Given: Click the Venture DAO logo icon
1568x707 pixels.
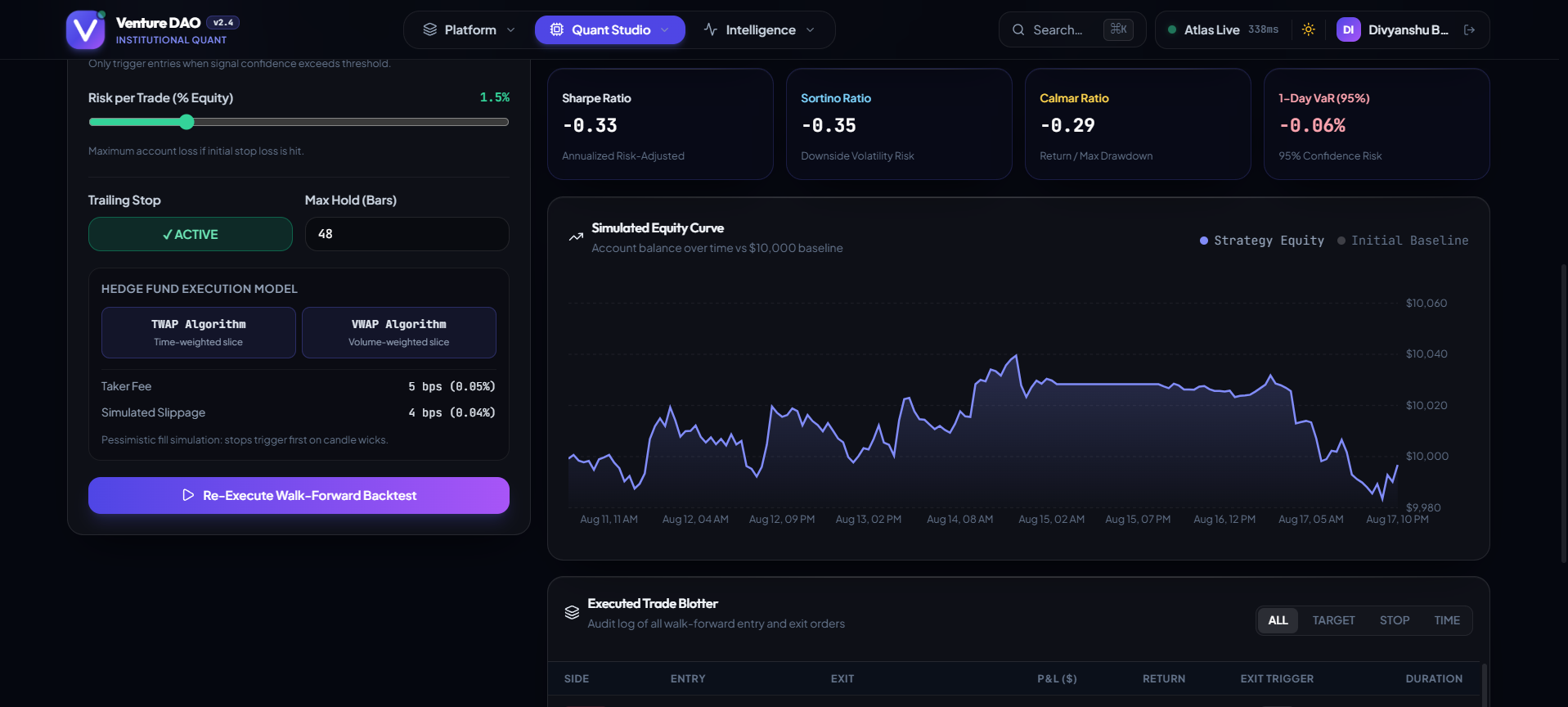Looking at the screenshot, I should tap(86, 30).
